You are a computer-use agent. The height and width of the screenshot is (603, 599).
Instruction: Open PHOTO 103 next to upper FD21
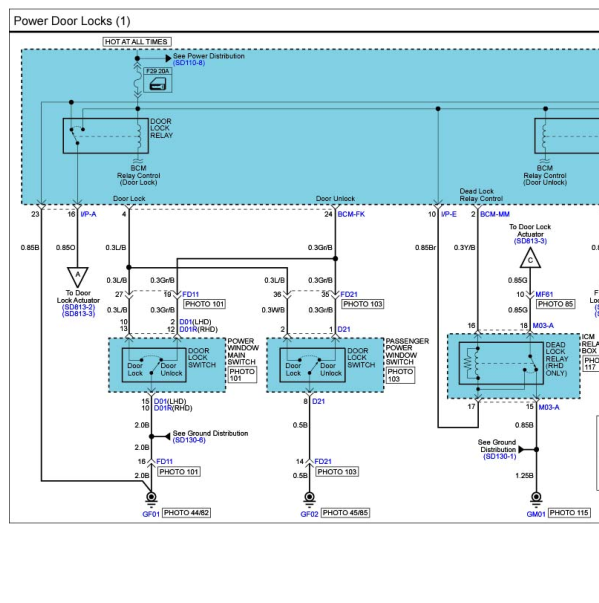[x=363, y=304]
